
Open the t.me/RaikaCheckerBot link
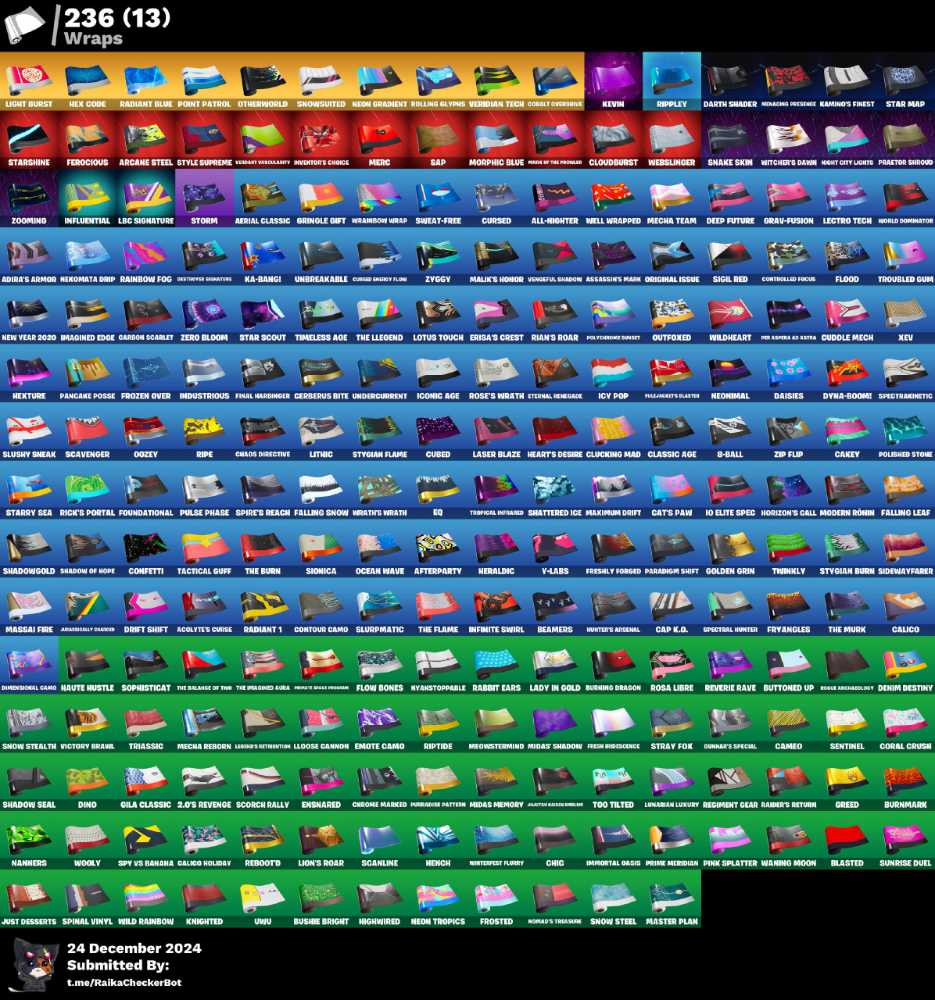click(124, 983)
